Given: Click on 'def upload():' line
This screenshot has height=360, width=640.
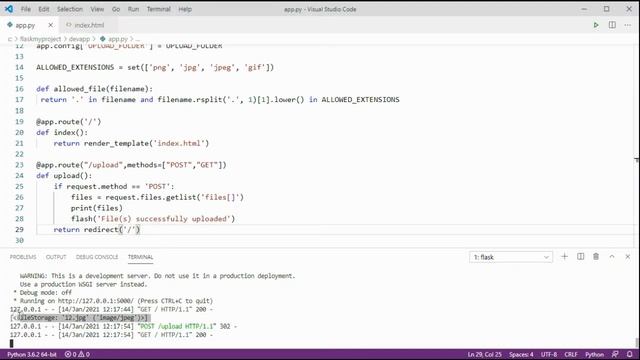Looking at the screenshot, I should [64, 176].
